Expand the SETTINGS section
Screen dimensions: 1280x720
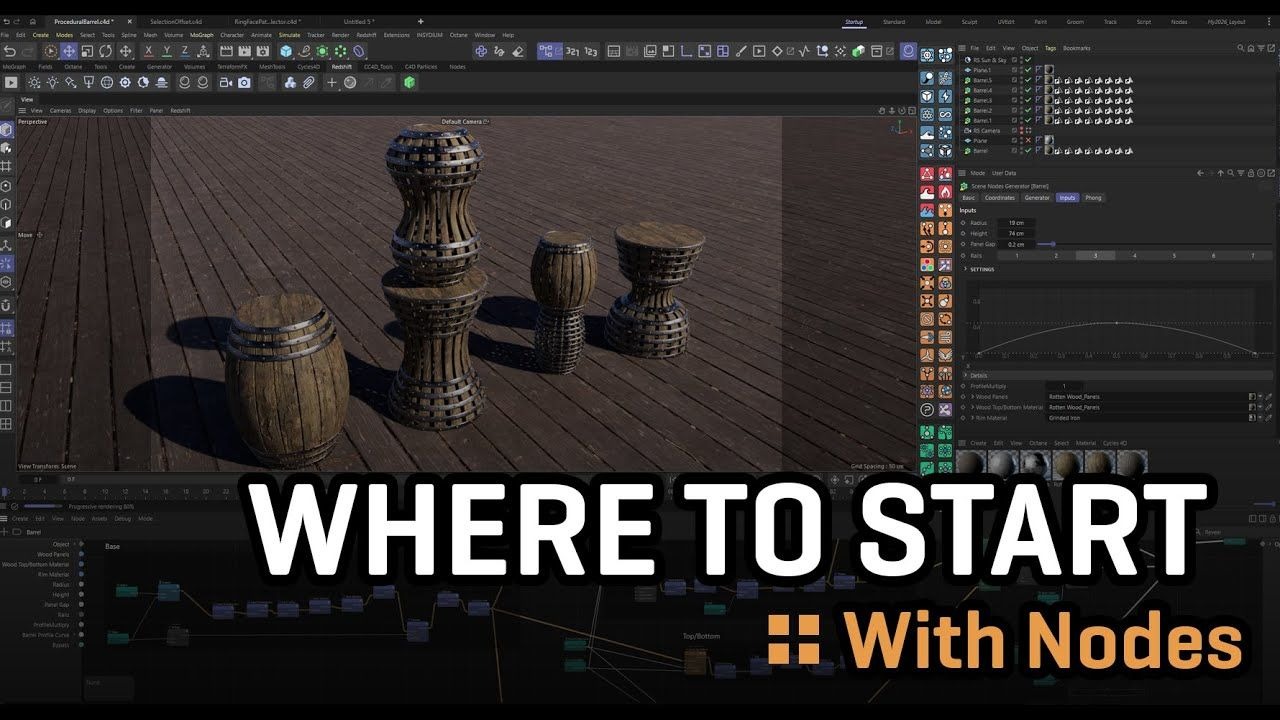point(965,269)
